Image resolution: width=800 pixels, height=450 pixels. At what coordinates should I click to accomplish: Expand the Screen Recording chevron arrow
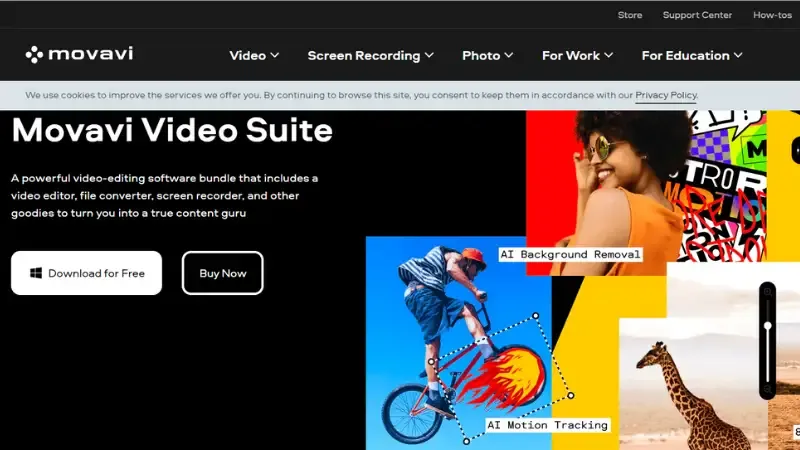coord(429,55)
